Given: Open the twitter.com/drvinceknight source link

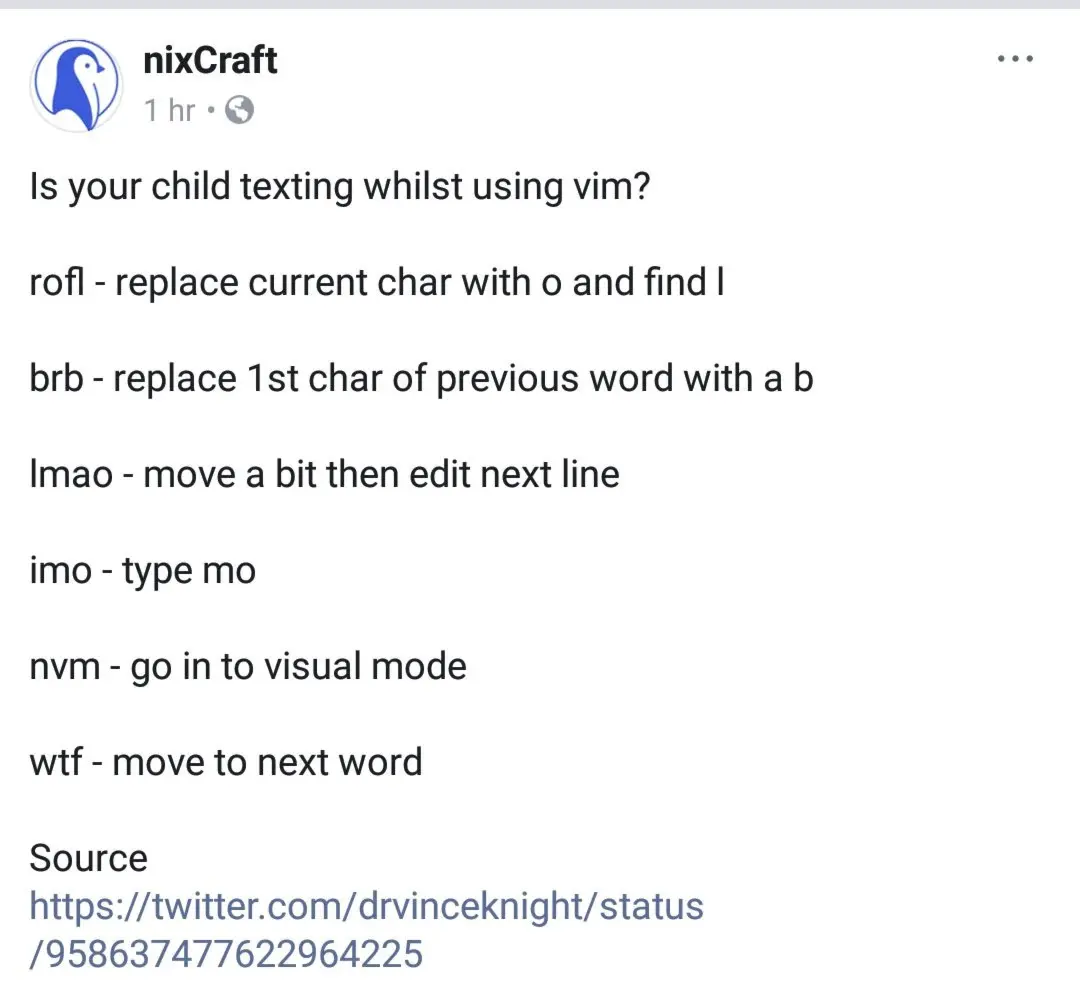Looking at the screenshot, I should tap(366, 907).
